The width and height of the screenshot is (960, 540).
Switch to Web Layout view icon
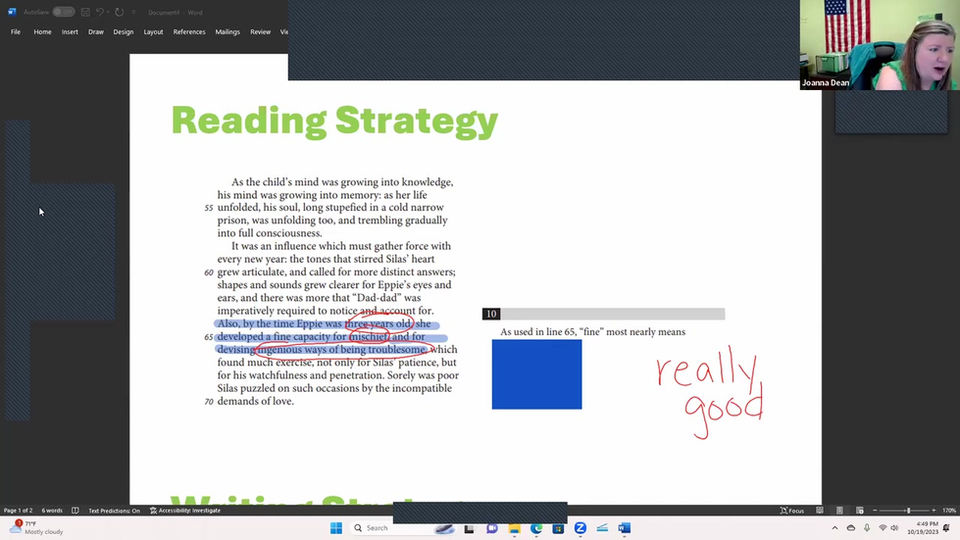pyautogui.click(x=860, y=510)
